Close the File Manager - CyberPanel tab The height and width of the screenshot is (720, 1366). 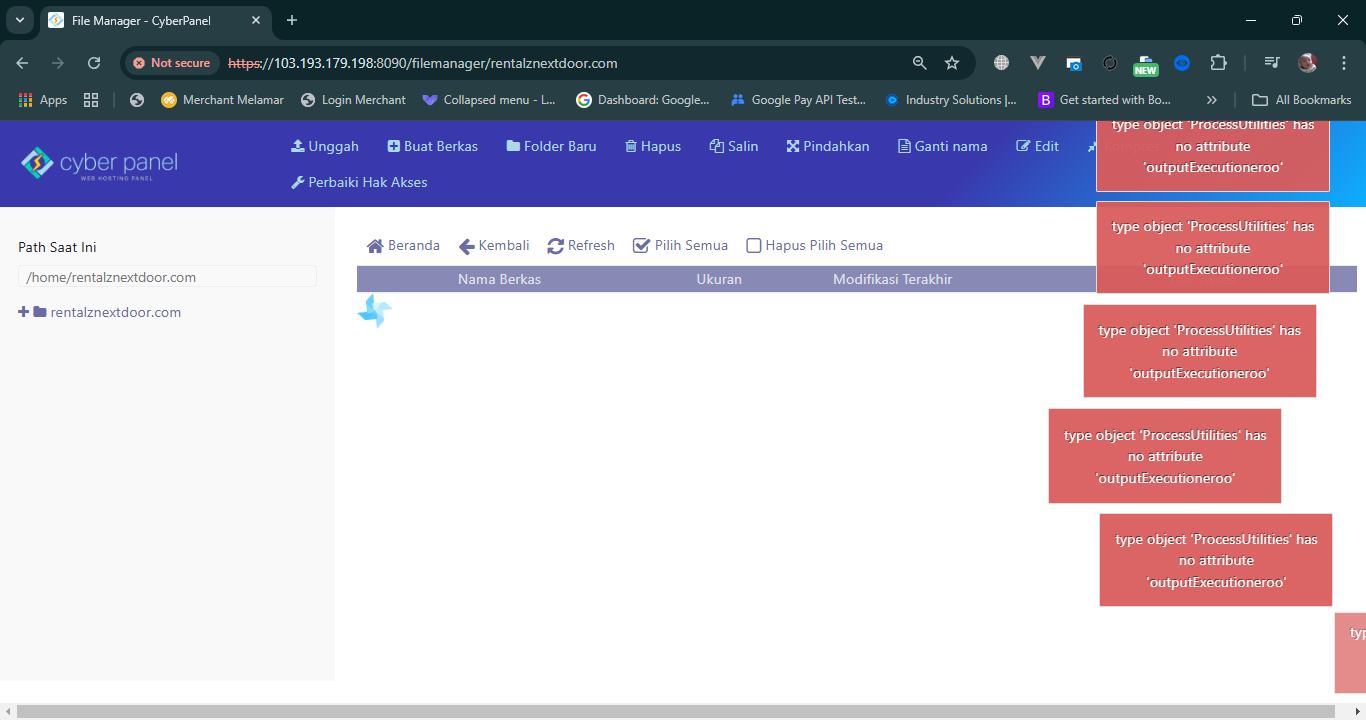[x=256, y=20]
